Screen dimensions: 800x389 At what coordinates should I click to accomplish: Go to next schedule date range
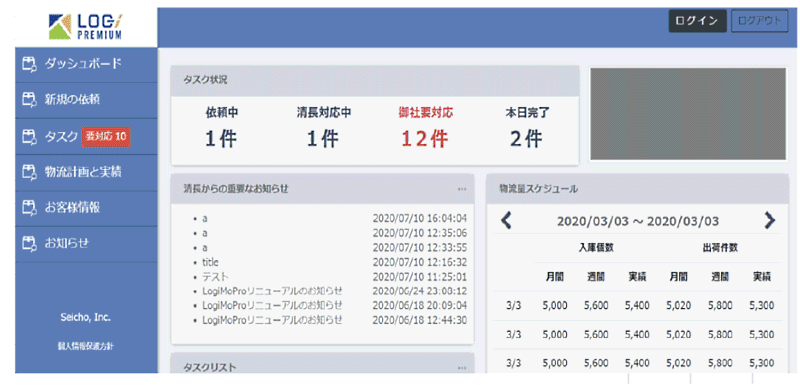click(769, 221)
